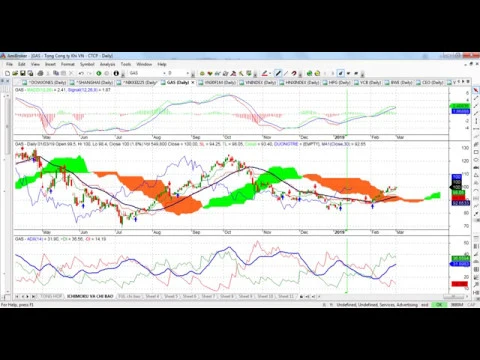Open the File menu
The image size is (480, 360).
click(x=9, y=64)
